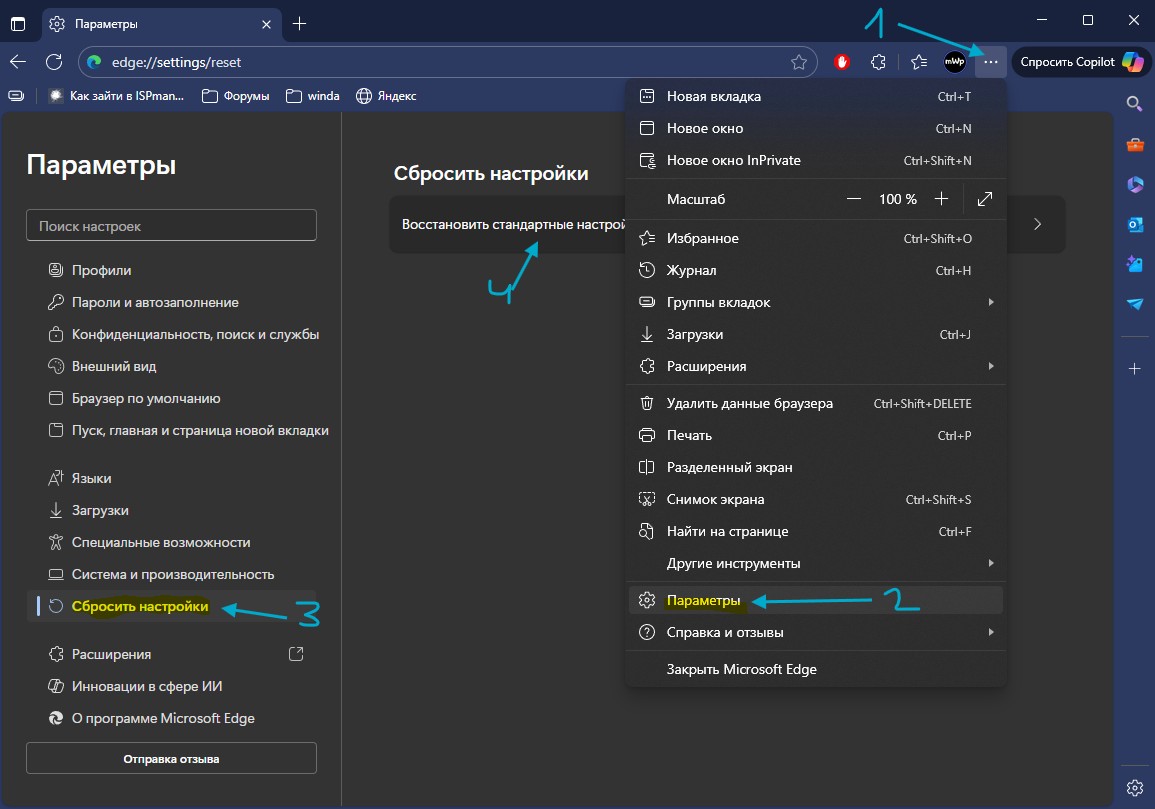Click the Отправка отзыва button

tap(171, 759)
